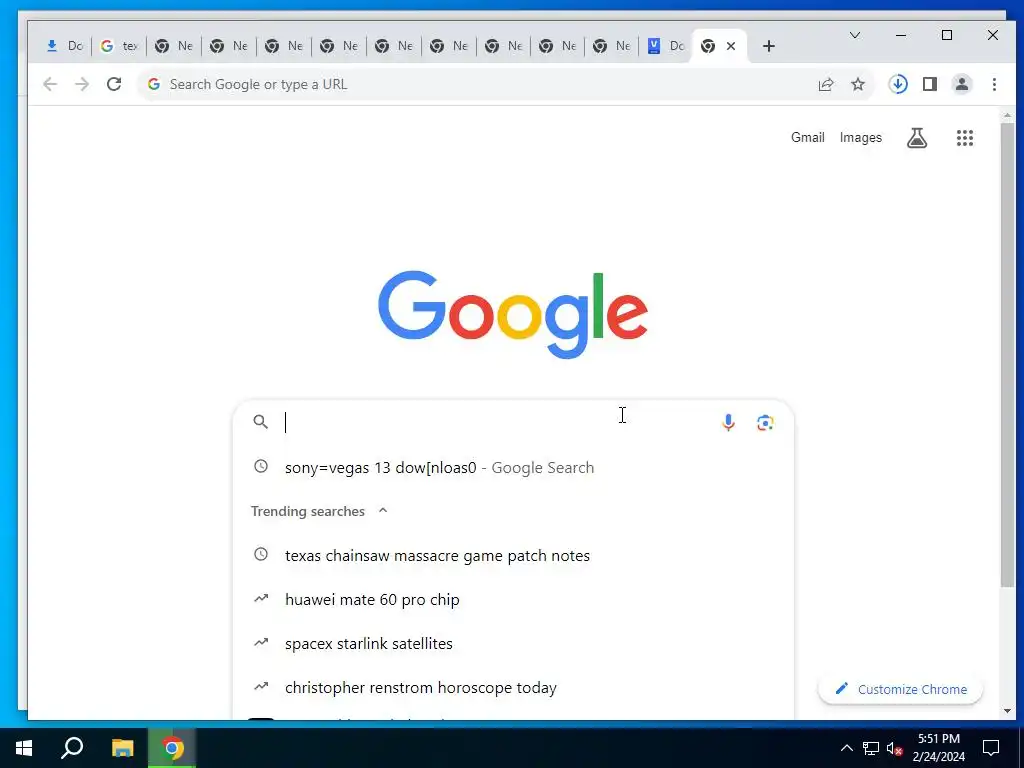Collapse the Trending searches section
1024x768 pixels.
[383, 511]
